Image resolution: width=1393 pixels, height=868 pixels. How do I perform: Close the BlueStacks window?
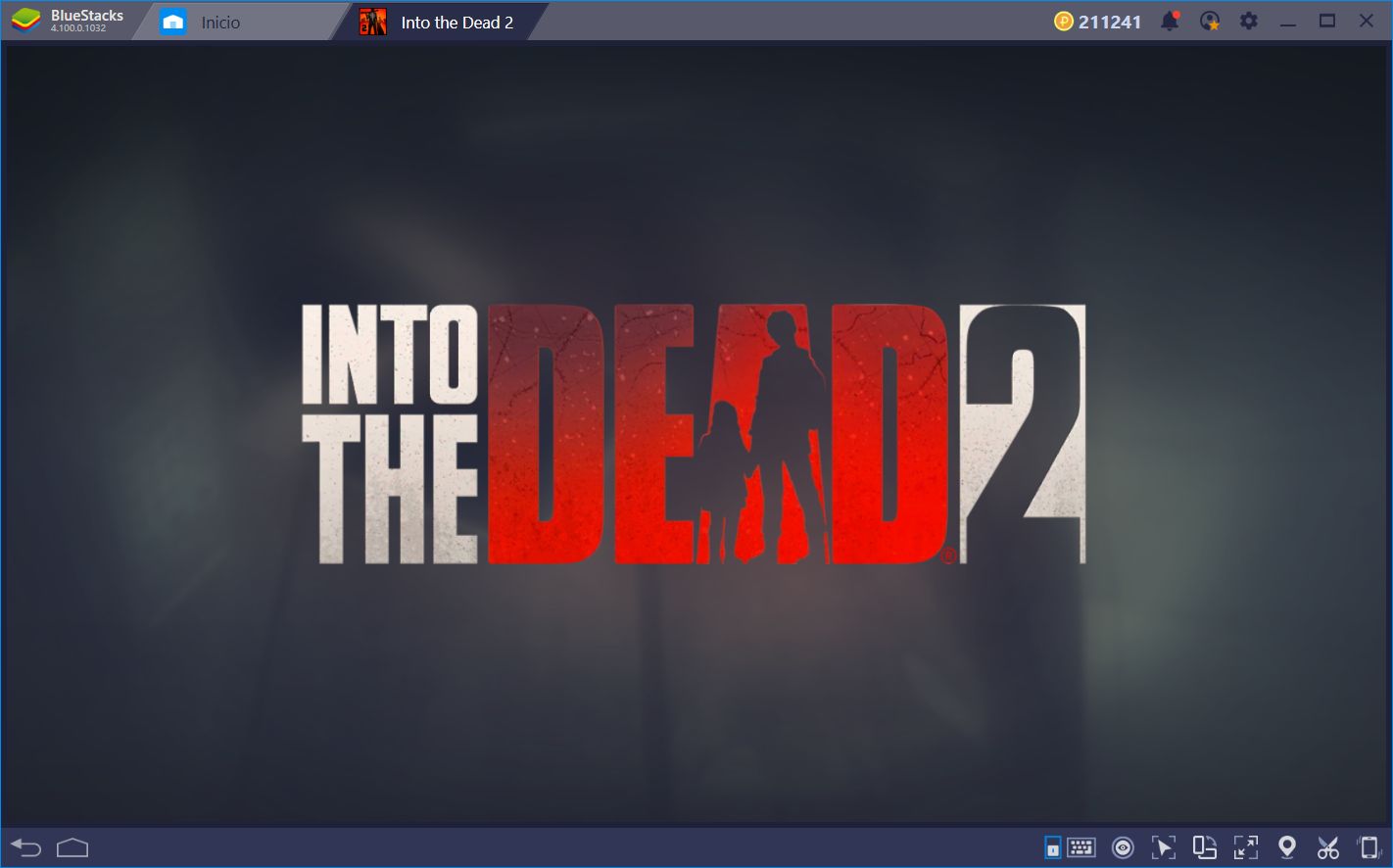[1367, 21]
